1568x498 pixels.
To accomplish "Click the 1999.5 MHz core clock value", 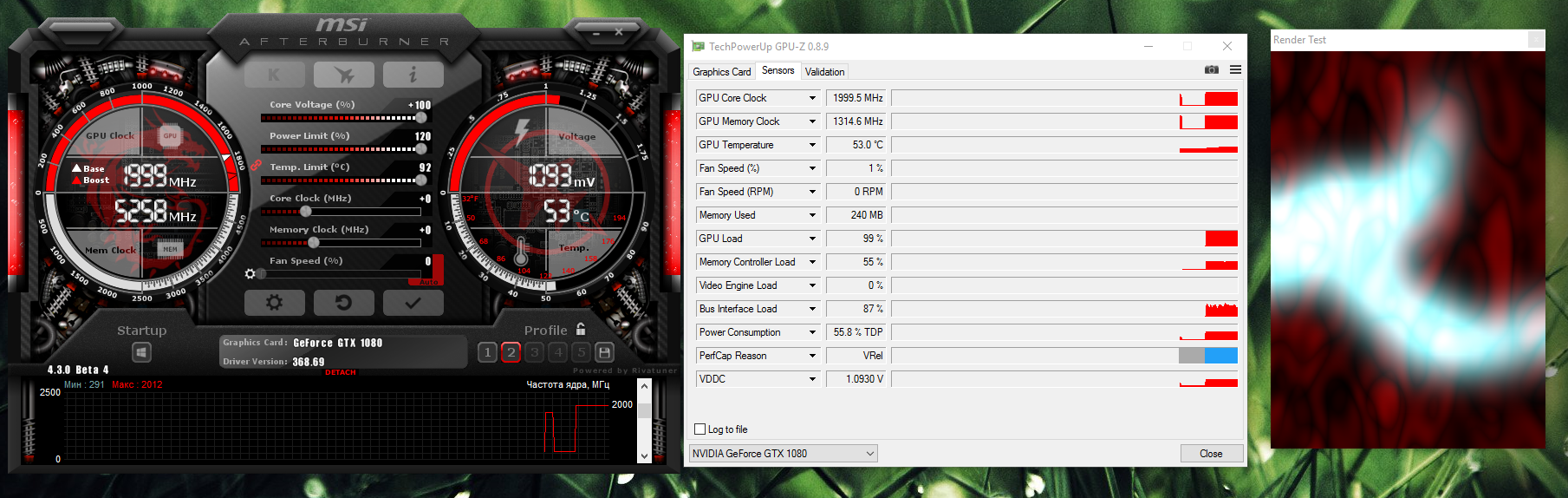I will coord(856,98).
